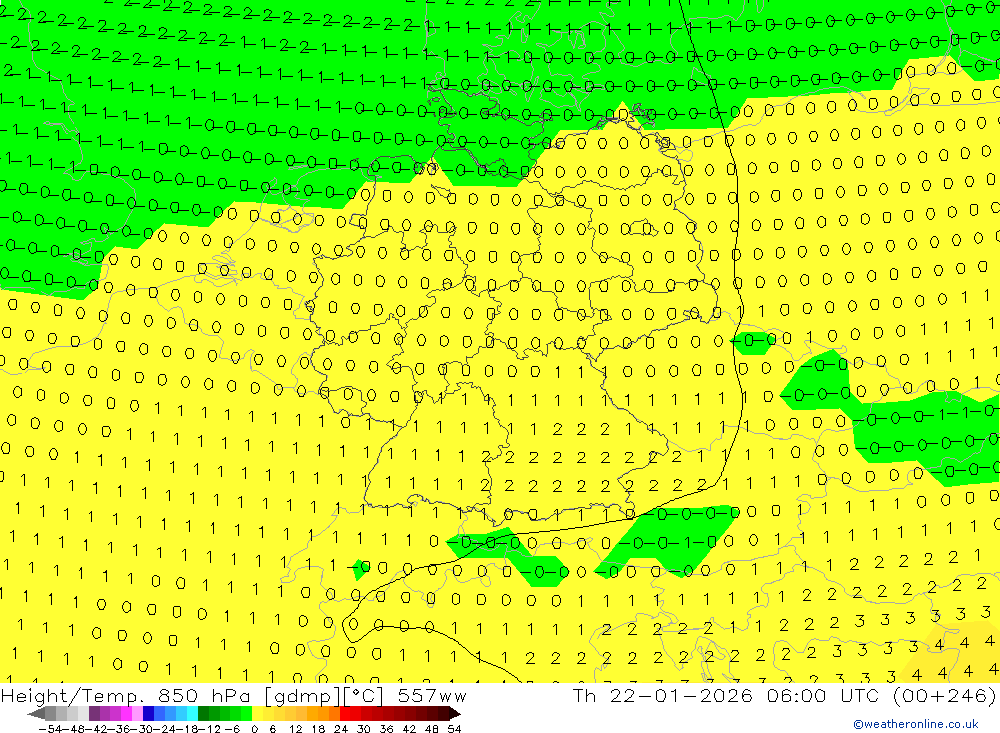The height and width of the screenshot is (733, 1000).
Task: Click the "(00+246)" forecast hour text
Action: coord(944,695)
